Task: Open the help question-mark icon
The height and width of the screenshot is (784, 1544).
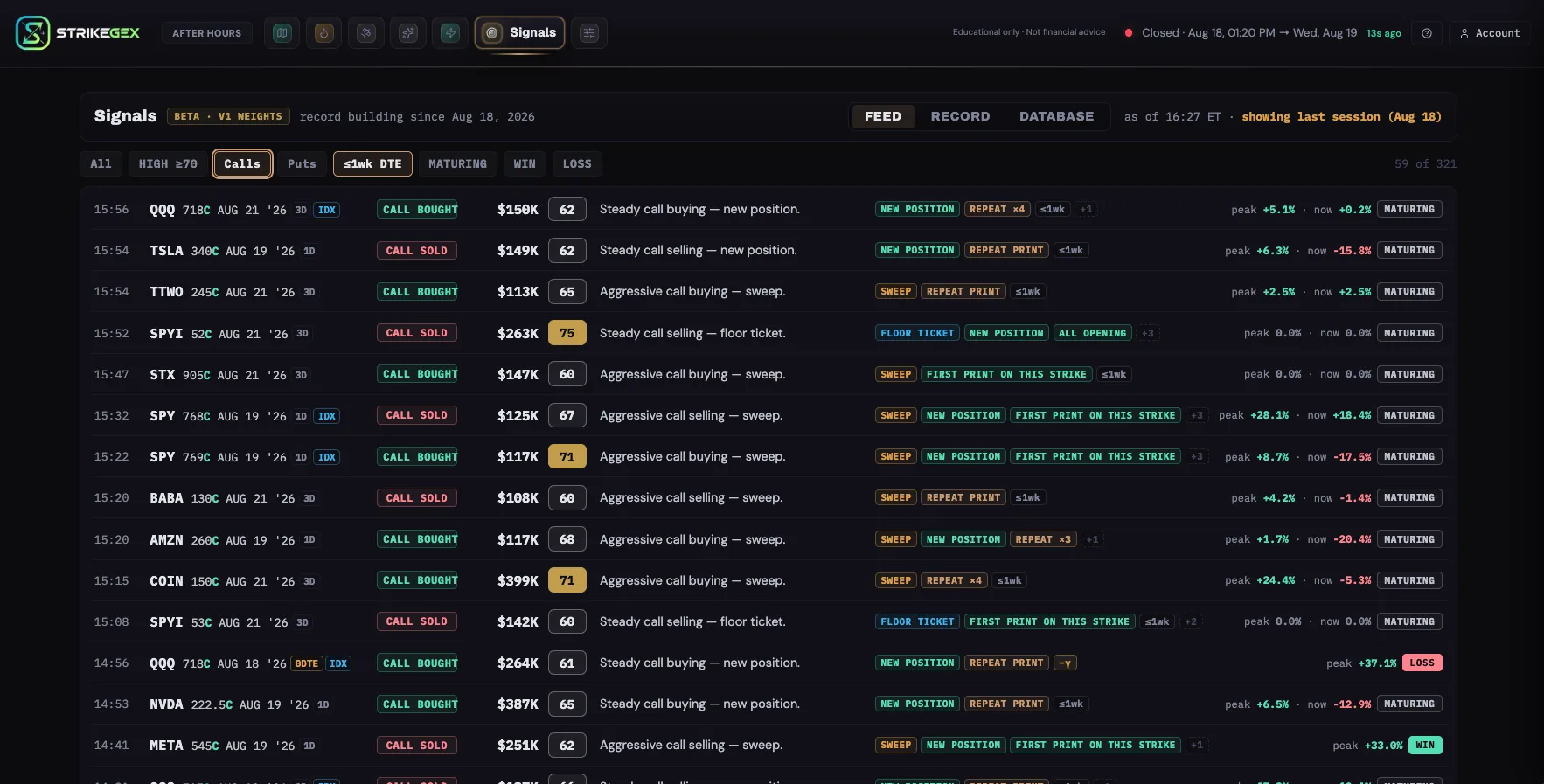Action: point(1427,33)
